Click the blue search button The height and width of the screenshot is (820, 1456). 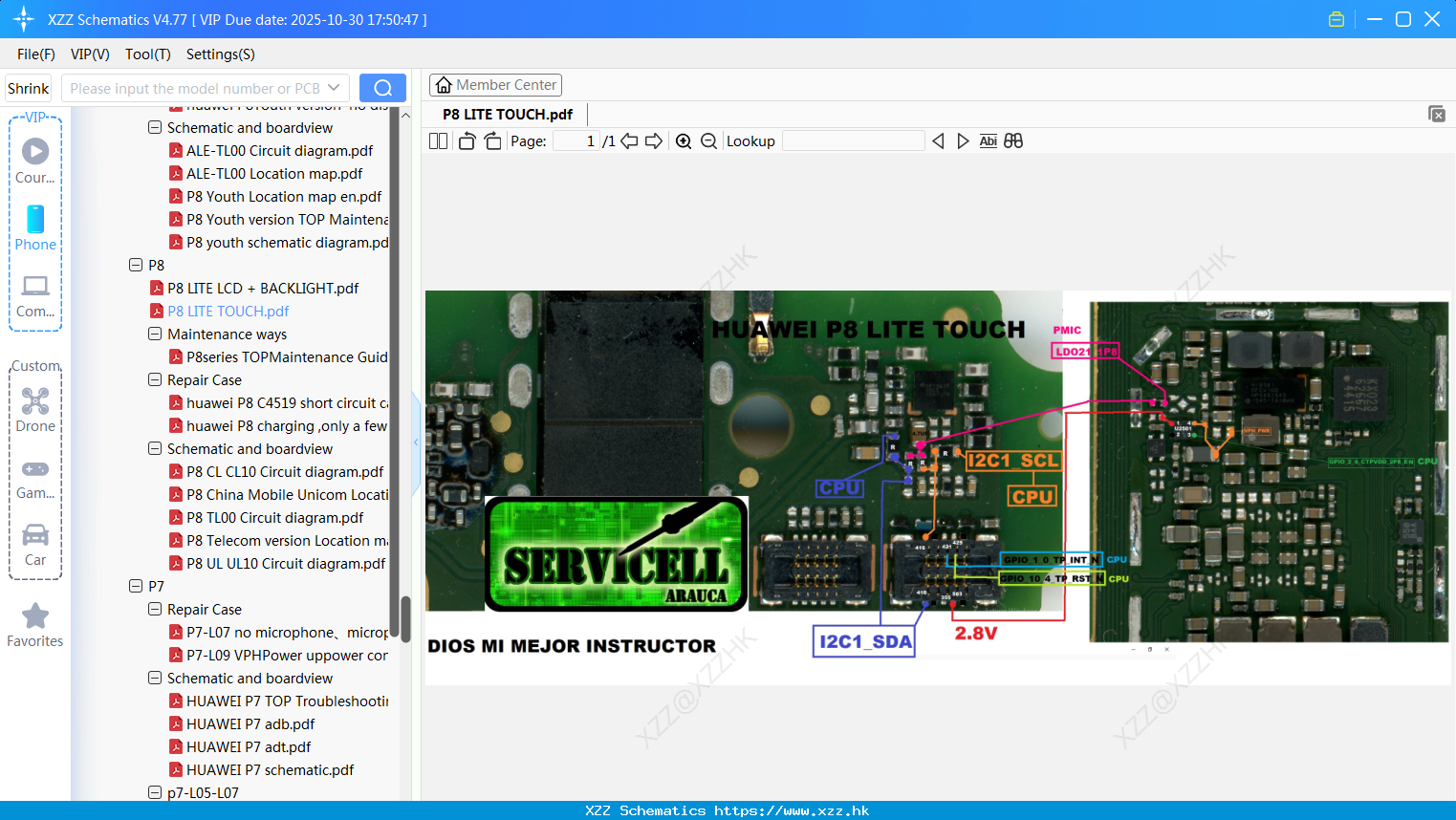(x=382, y=88)
